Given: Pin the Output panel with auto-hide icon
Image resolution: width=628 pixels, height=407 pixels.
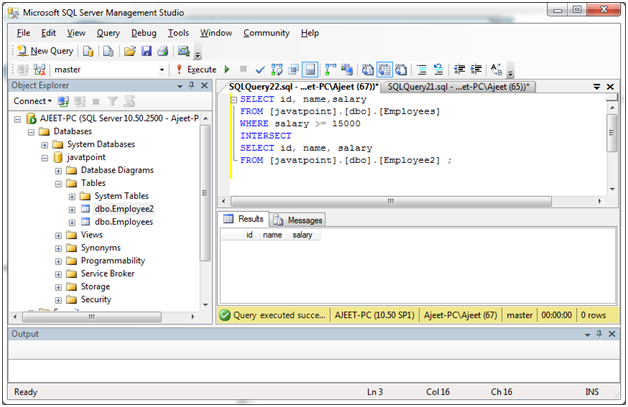Looking at the screenshot, I should 599,333.
